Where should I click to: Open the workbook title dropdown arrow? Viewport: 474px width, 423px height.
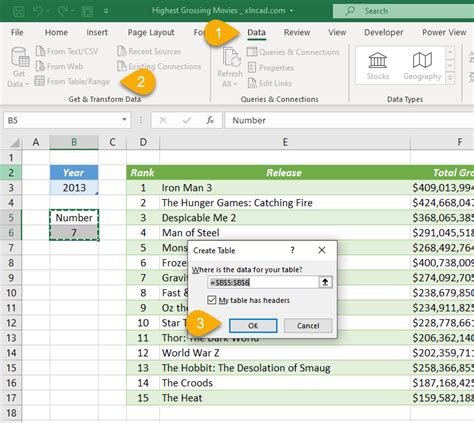292,11
